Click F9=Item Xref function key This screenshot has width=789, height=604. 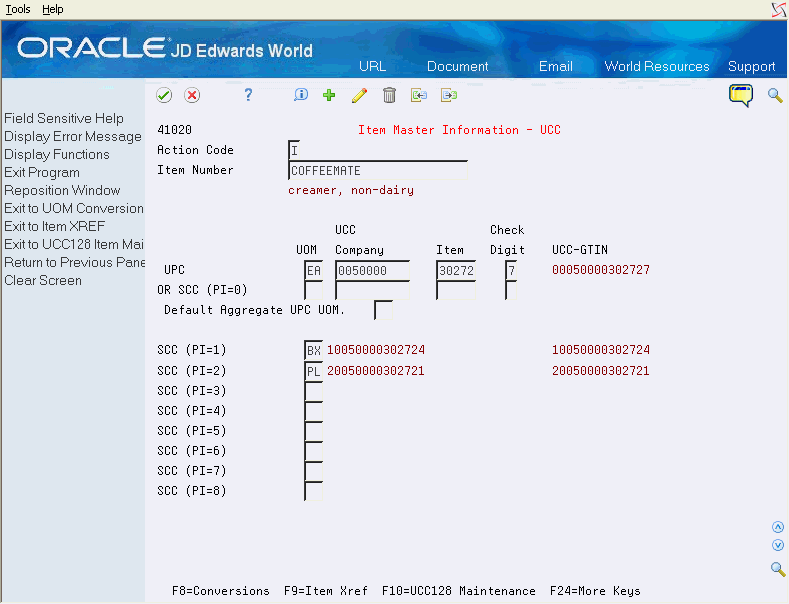pyautogui.click(x=326, y=591)
